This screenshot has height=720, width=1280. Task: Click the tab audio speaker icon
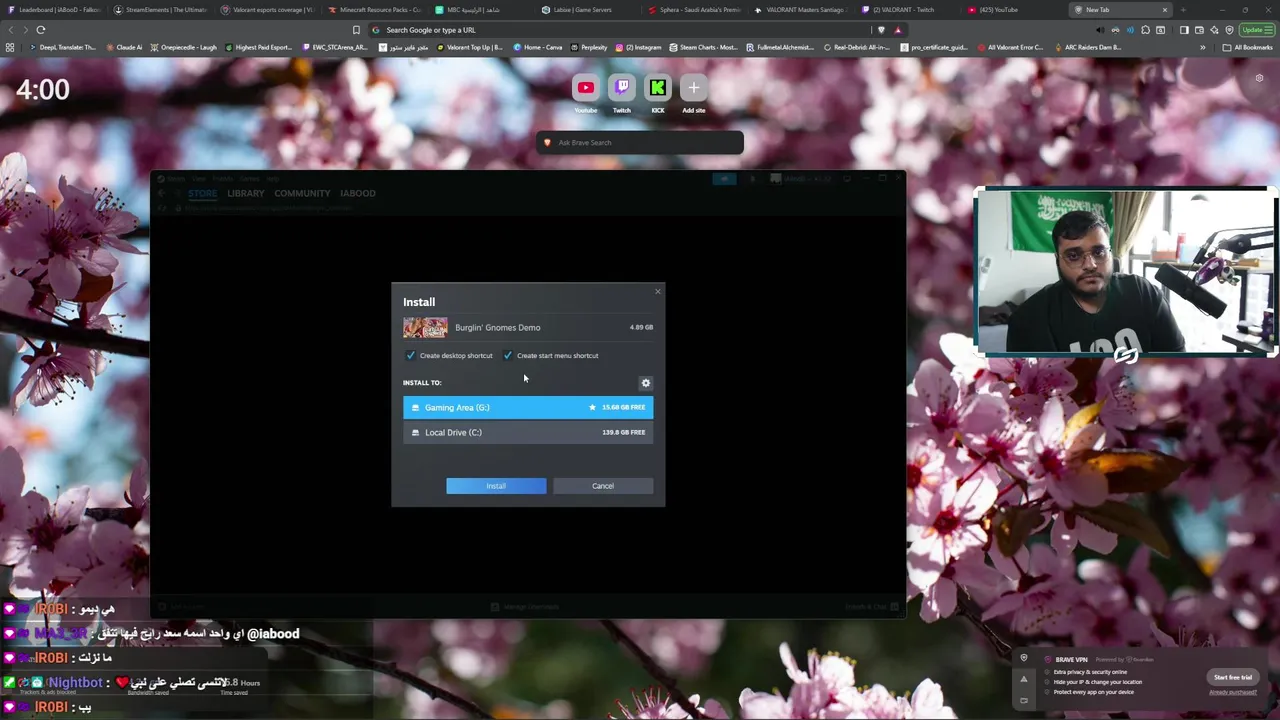pos(1100,30)
